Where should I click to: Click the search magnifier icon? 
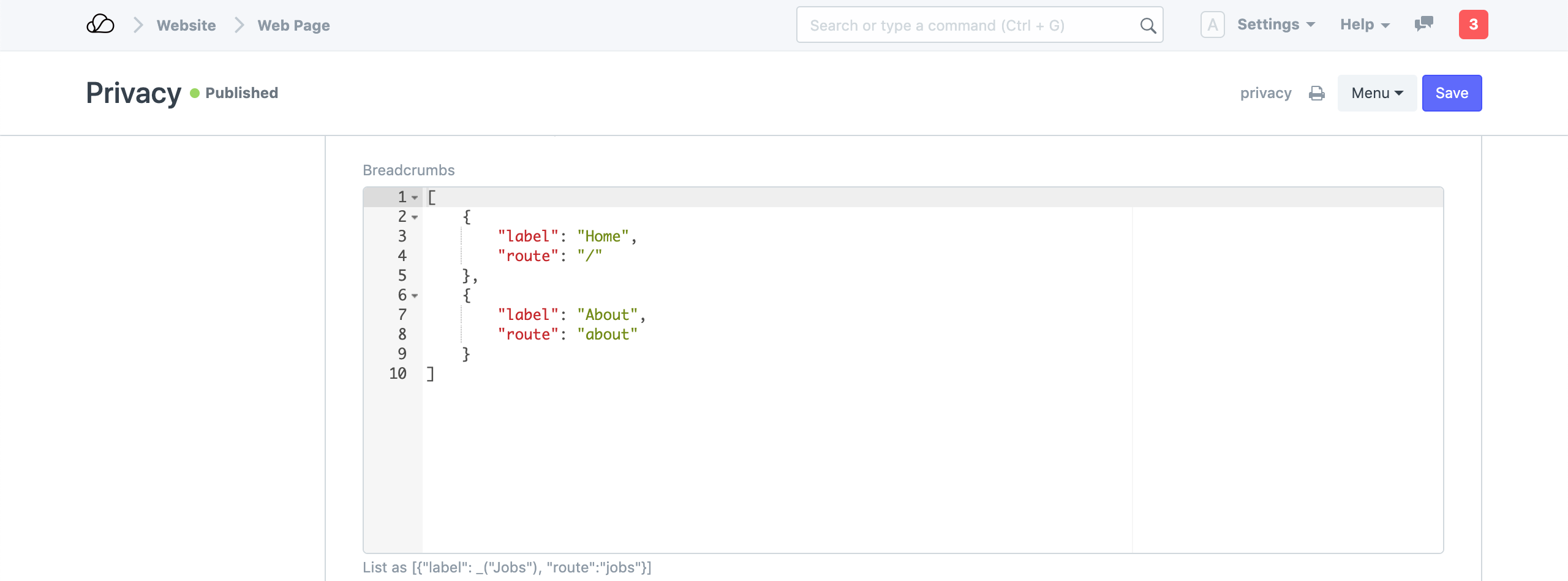(x=1147, y=25)
